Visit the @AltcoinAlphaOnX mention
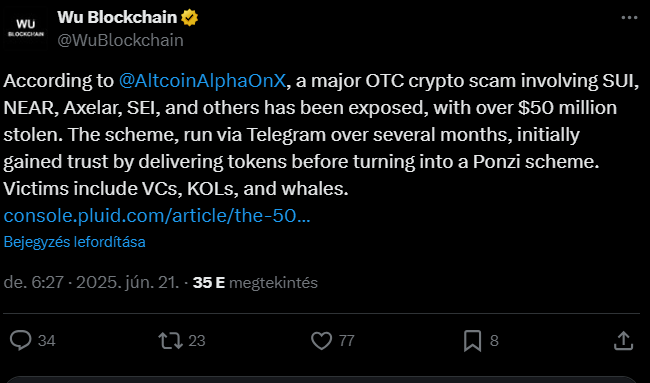This screenshot has height=383, width=650. [x=202, y=80]
